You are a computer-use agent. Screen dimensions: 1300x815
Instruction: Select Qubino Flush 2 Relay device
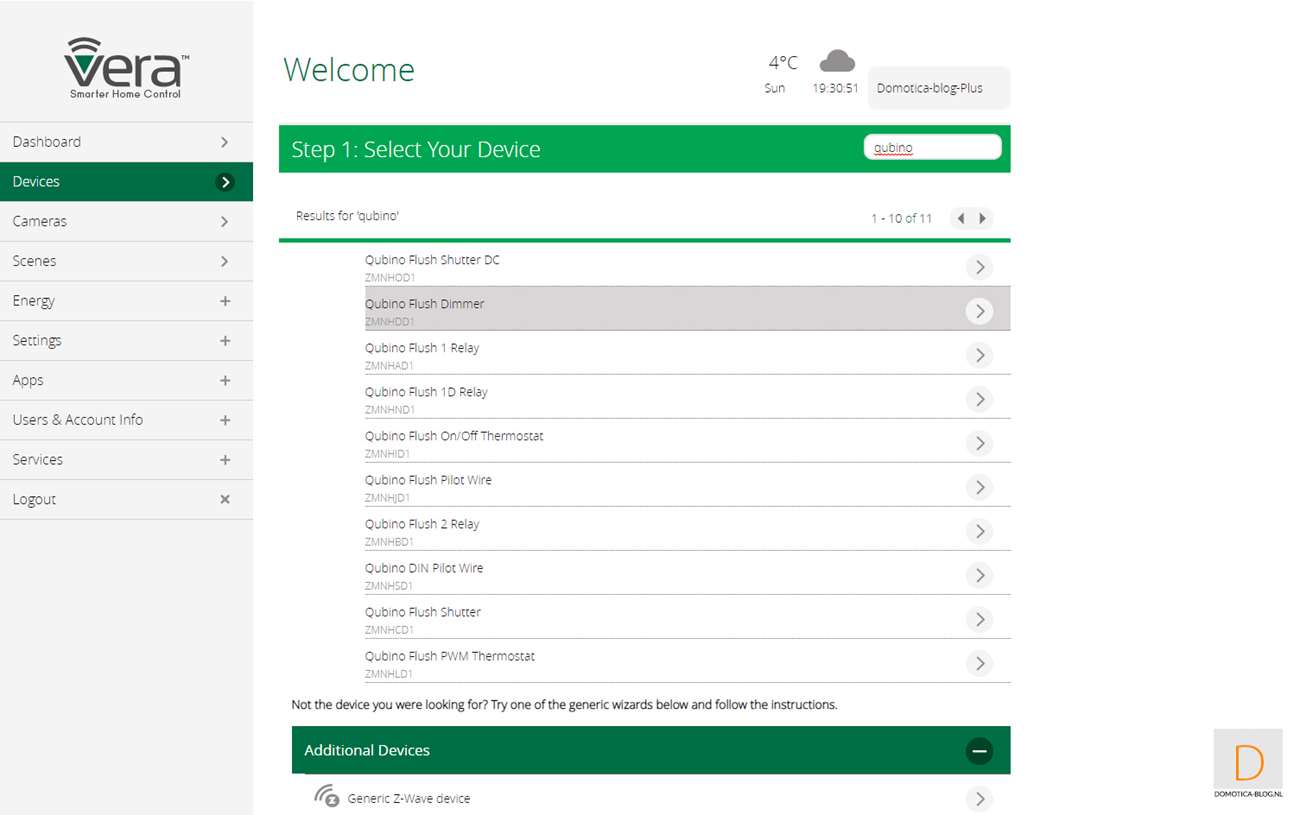click(x=687, y=529)
